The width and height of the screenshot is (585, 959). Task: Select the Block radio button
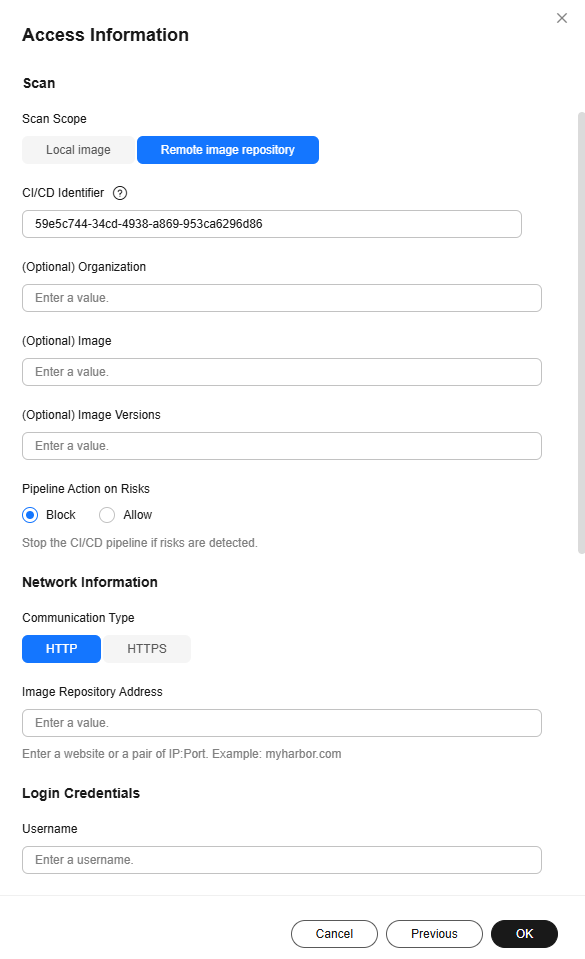pos(30,515)
